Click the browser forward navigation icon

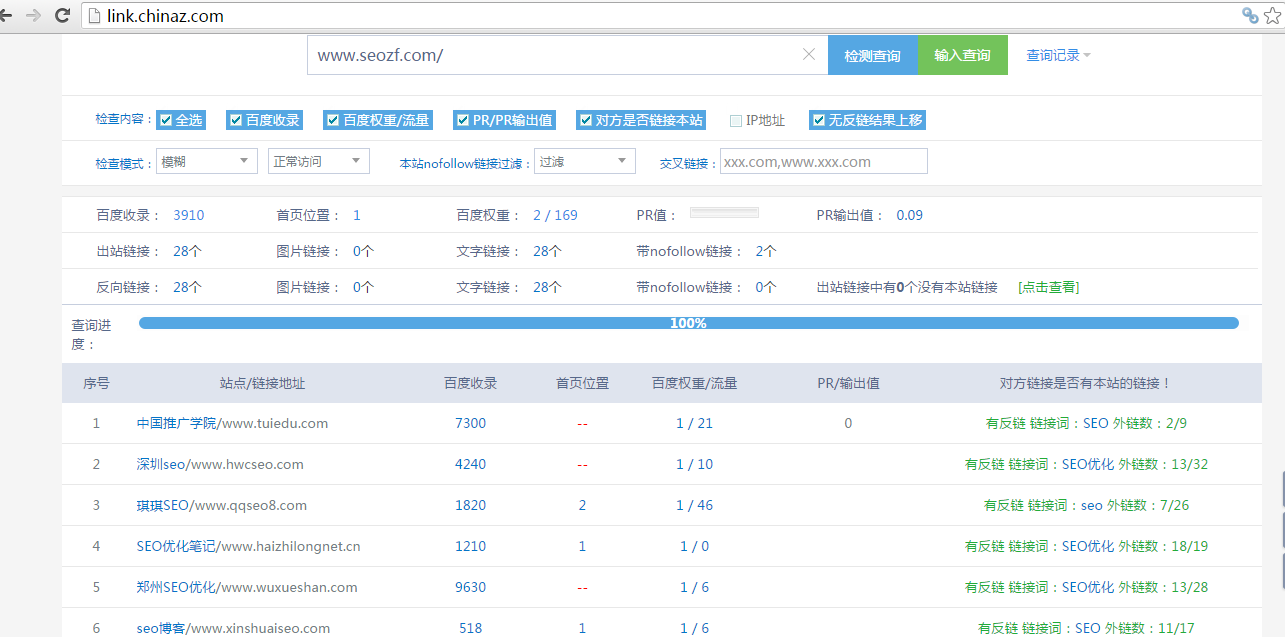point(35,15)
